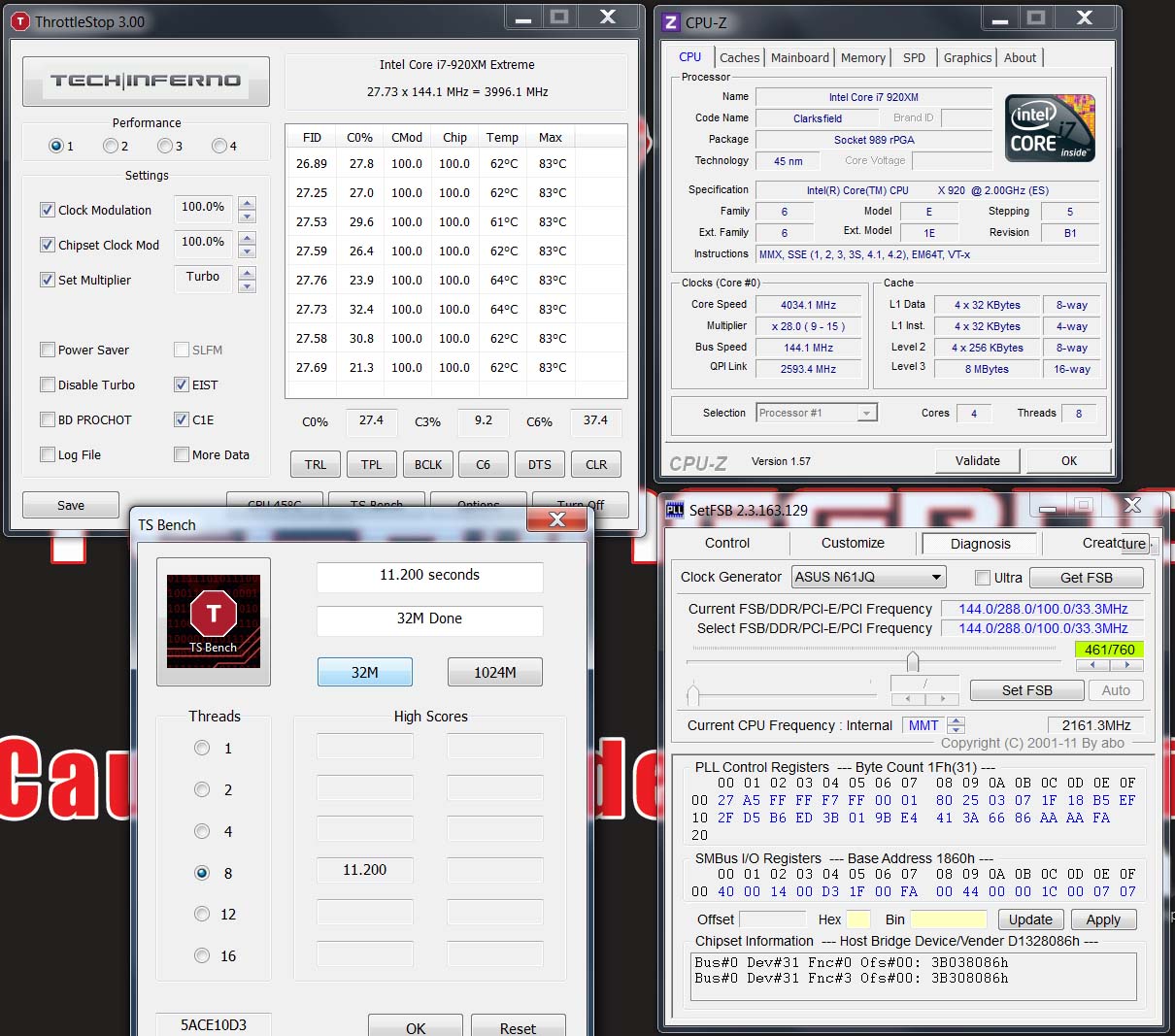Click the Hex input field in SetFSB
1175x1036 pixels.
[858, 919]
